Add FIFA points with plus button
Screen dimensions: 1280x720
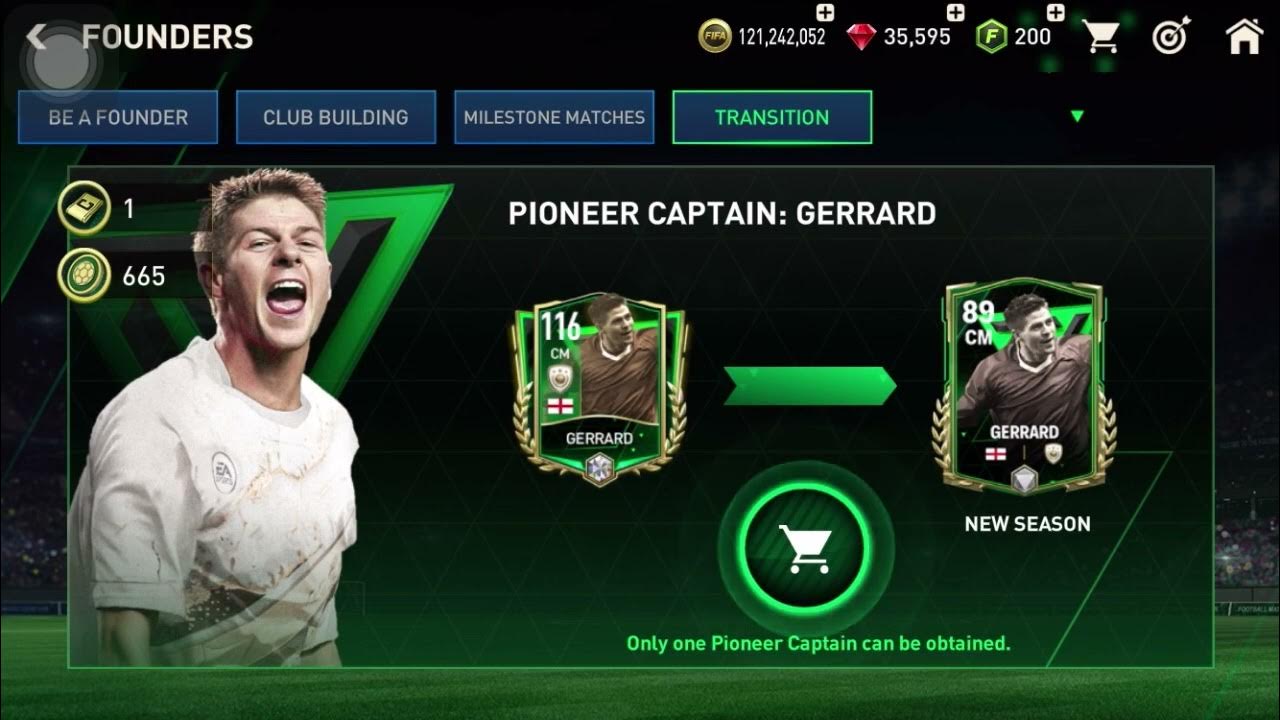pyautogui.click(x=1055, y=13)
